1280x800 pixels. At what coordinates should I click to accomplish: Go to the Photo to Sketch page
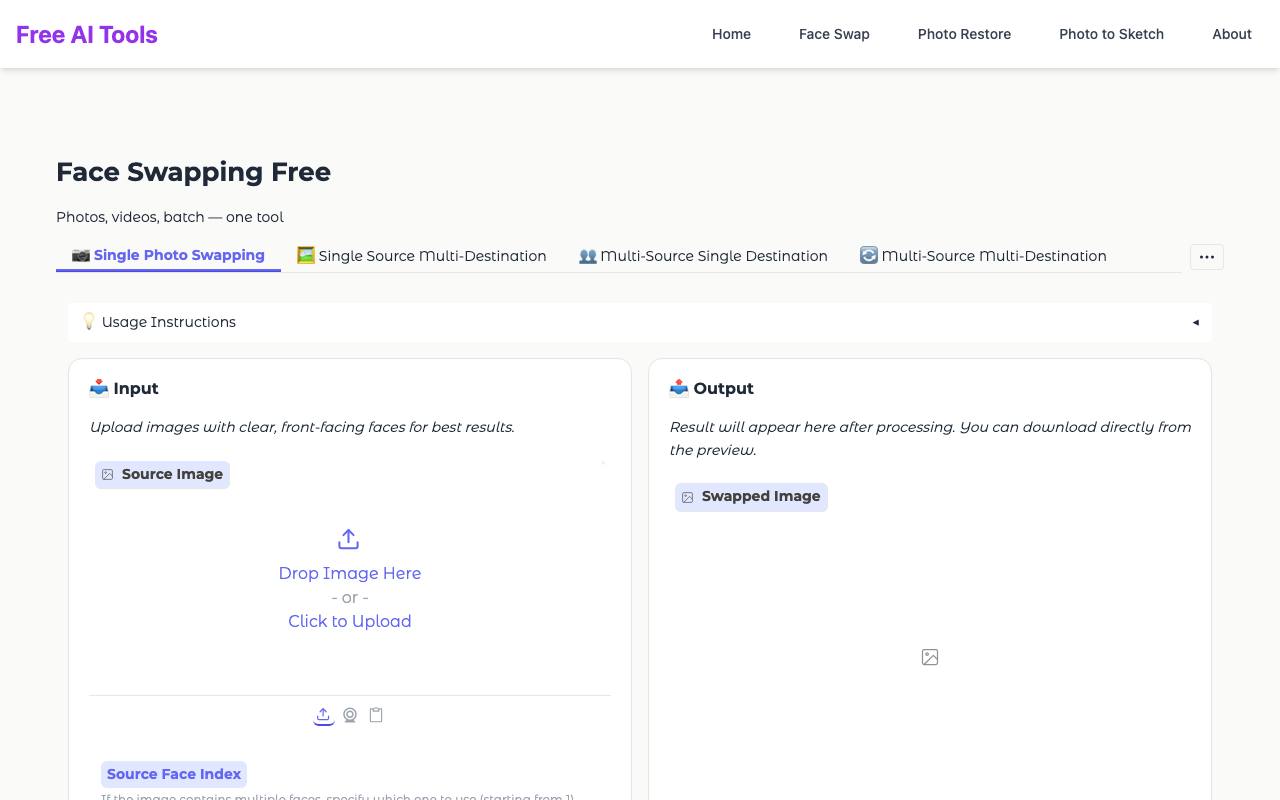pyautogui.click(x=1111, y=34)
